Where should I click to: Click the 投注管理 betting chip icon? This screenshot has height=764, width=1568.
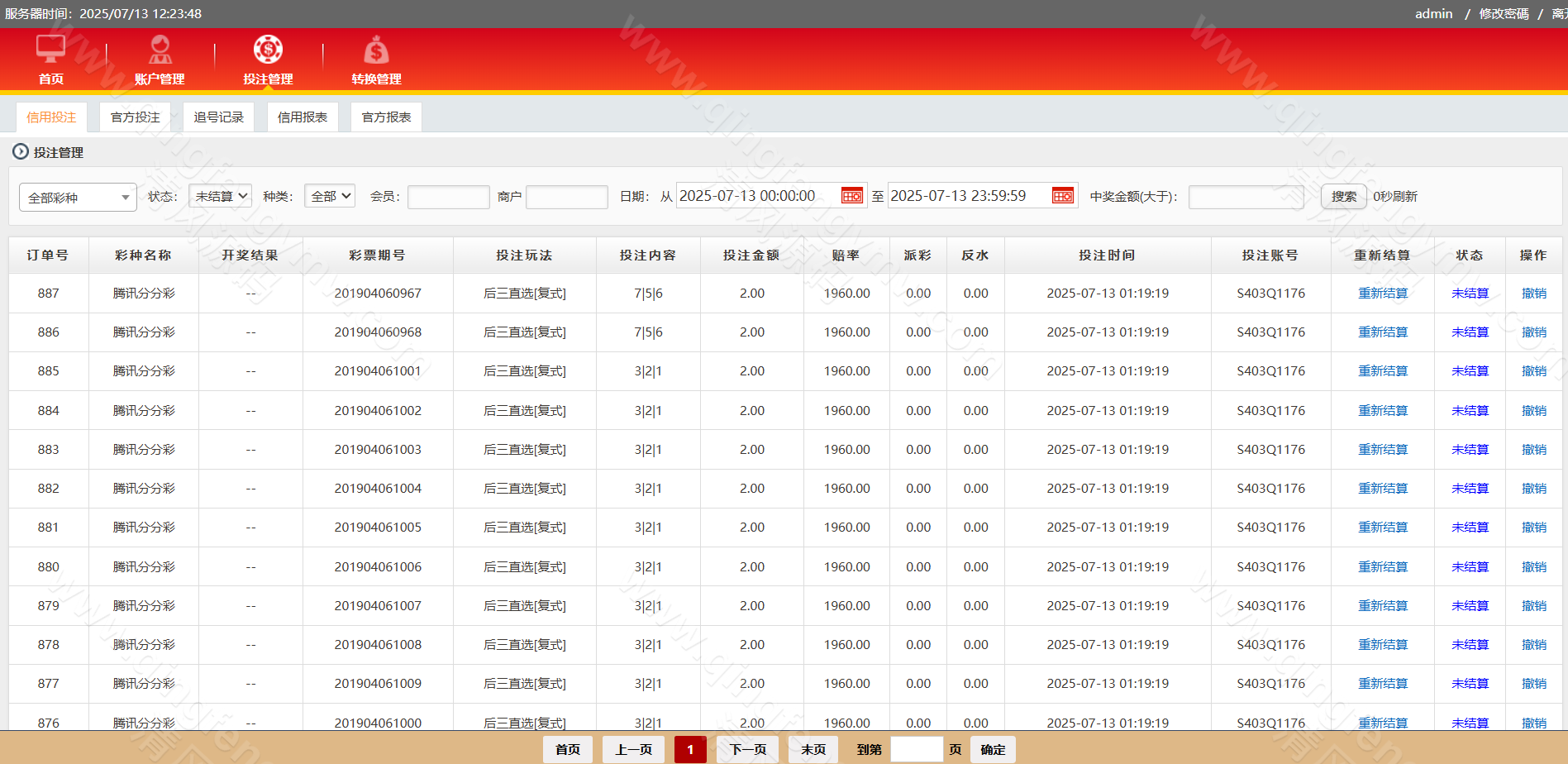tap(268, 50)
